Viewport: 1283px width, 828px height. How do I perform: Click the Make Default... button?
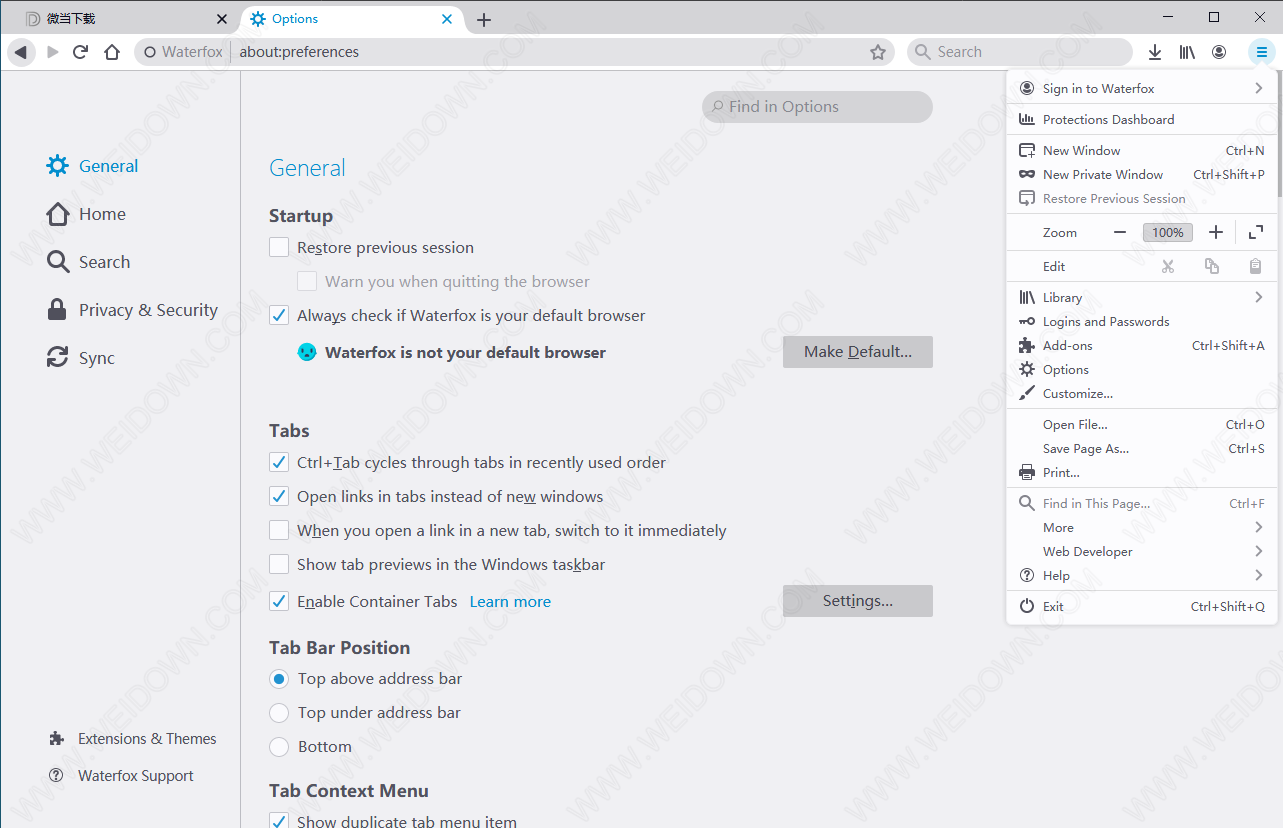[x=858, y=352]
